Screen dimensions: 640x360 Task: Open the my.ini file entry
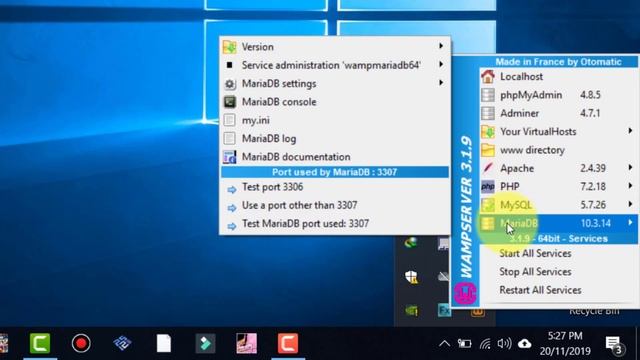(335, 120)
